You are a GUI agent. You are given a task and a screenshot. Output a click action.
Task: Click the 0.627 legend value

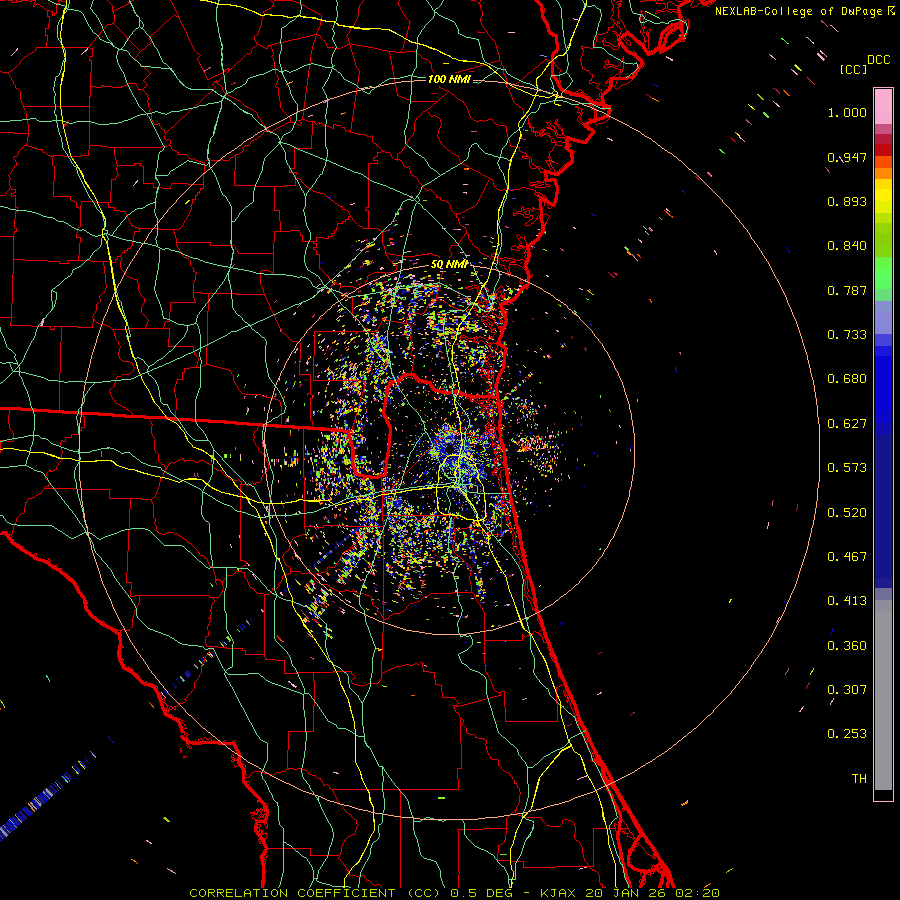click(847, 424)
